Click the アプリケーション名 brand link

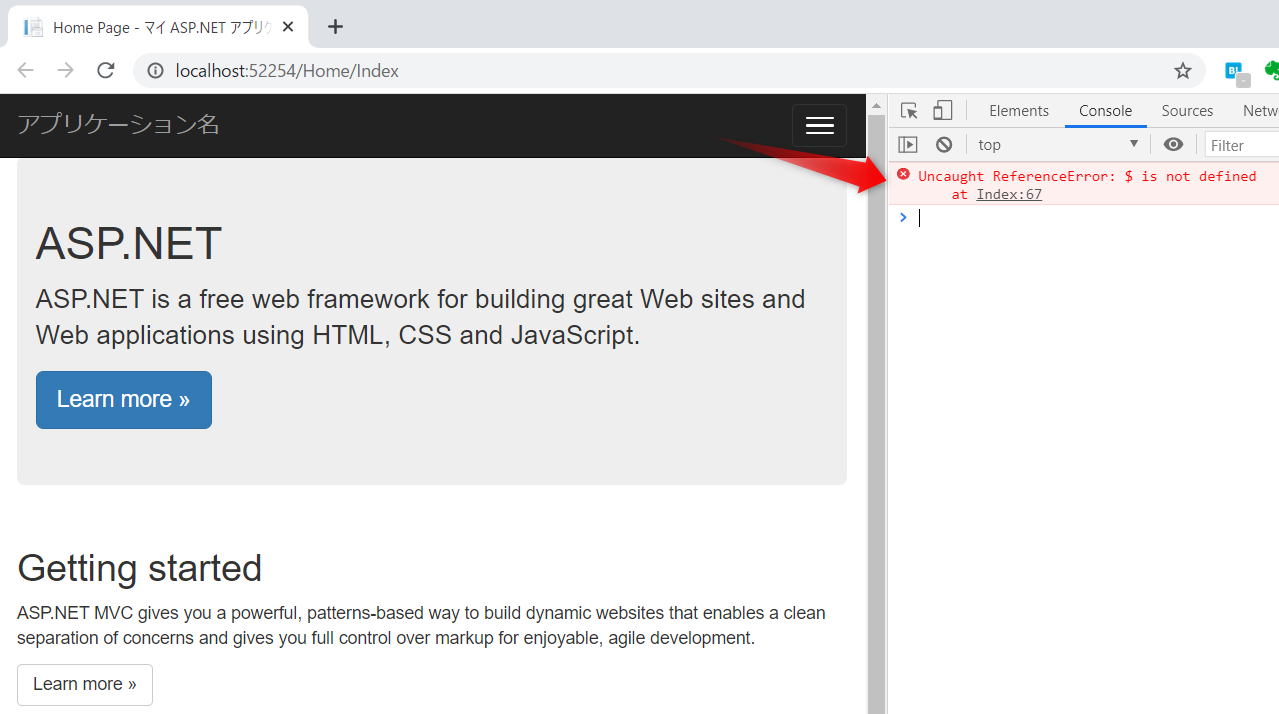click(x=118, y=125)
